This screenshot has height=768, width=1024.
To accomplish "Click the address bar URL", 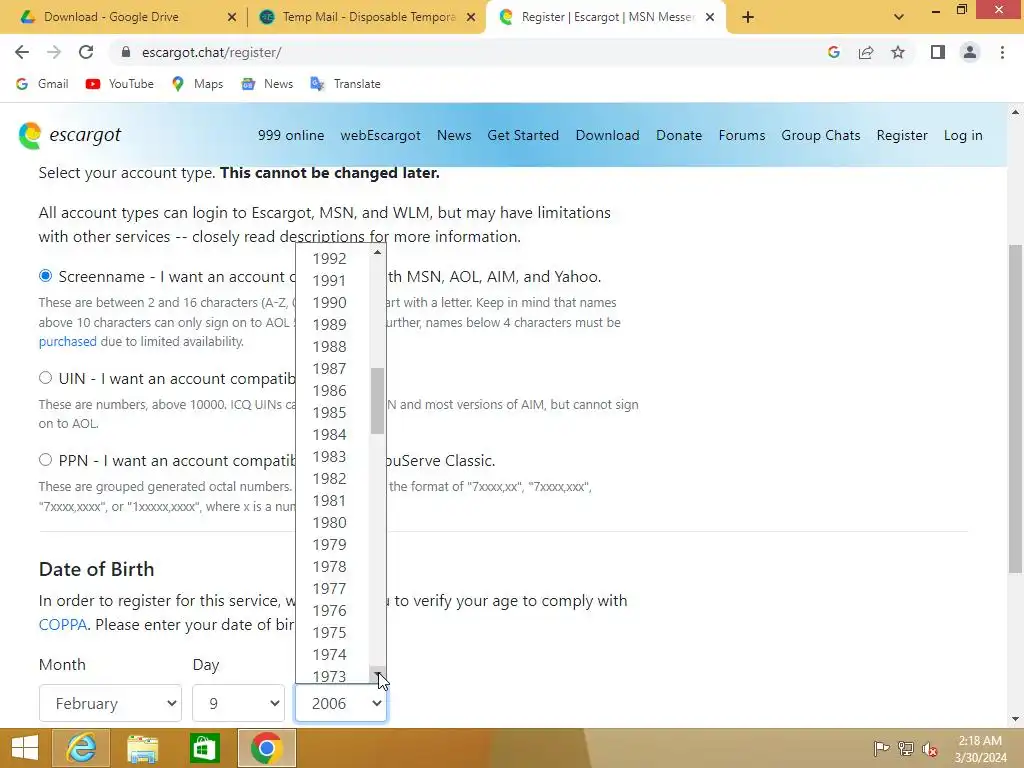I will point(212,52).
